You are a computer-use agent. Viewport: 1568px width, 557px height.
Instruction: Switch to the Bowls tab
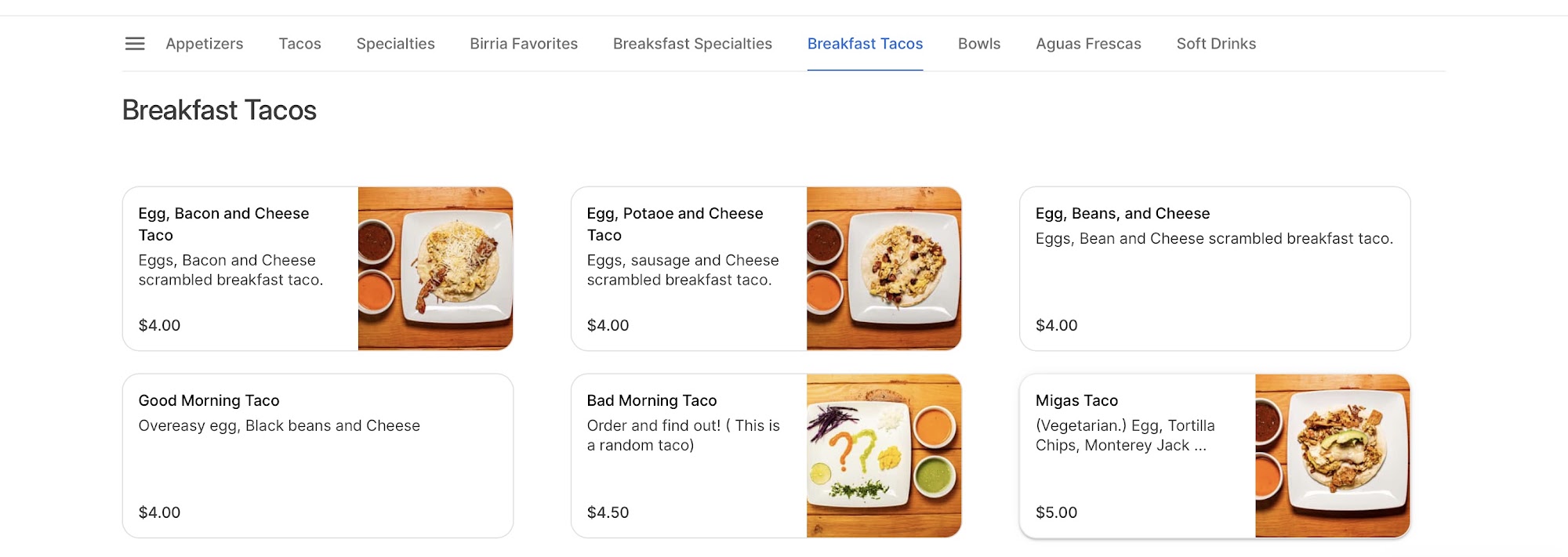[979, 44]
